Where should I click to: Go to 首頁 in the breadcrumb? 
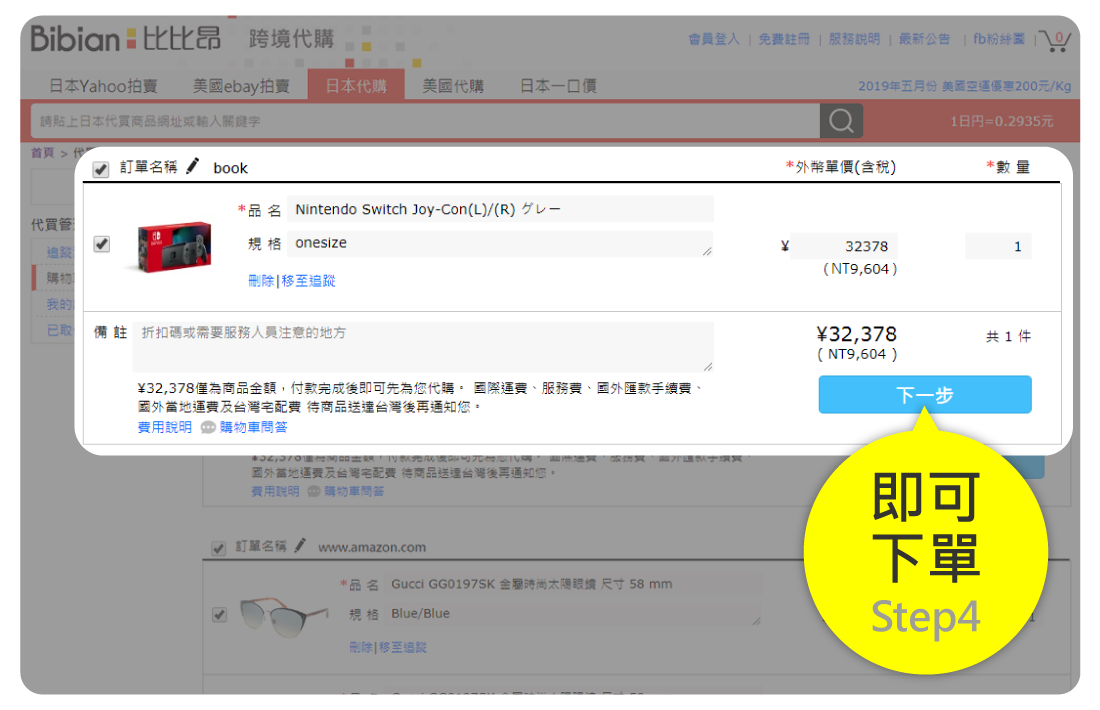coord(42,152)
